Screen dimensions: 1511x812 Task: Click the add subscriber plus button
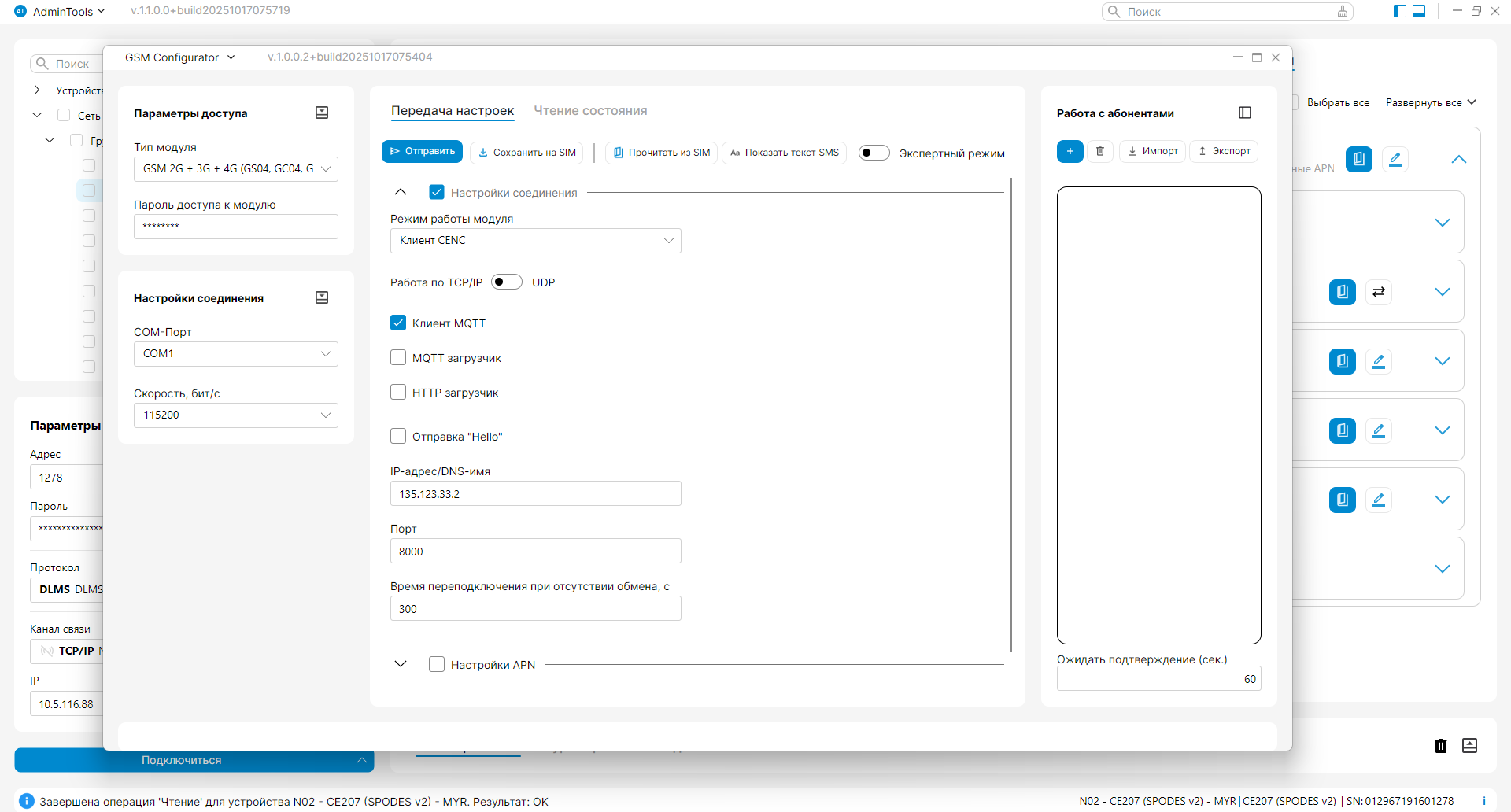pos(1070,152)
